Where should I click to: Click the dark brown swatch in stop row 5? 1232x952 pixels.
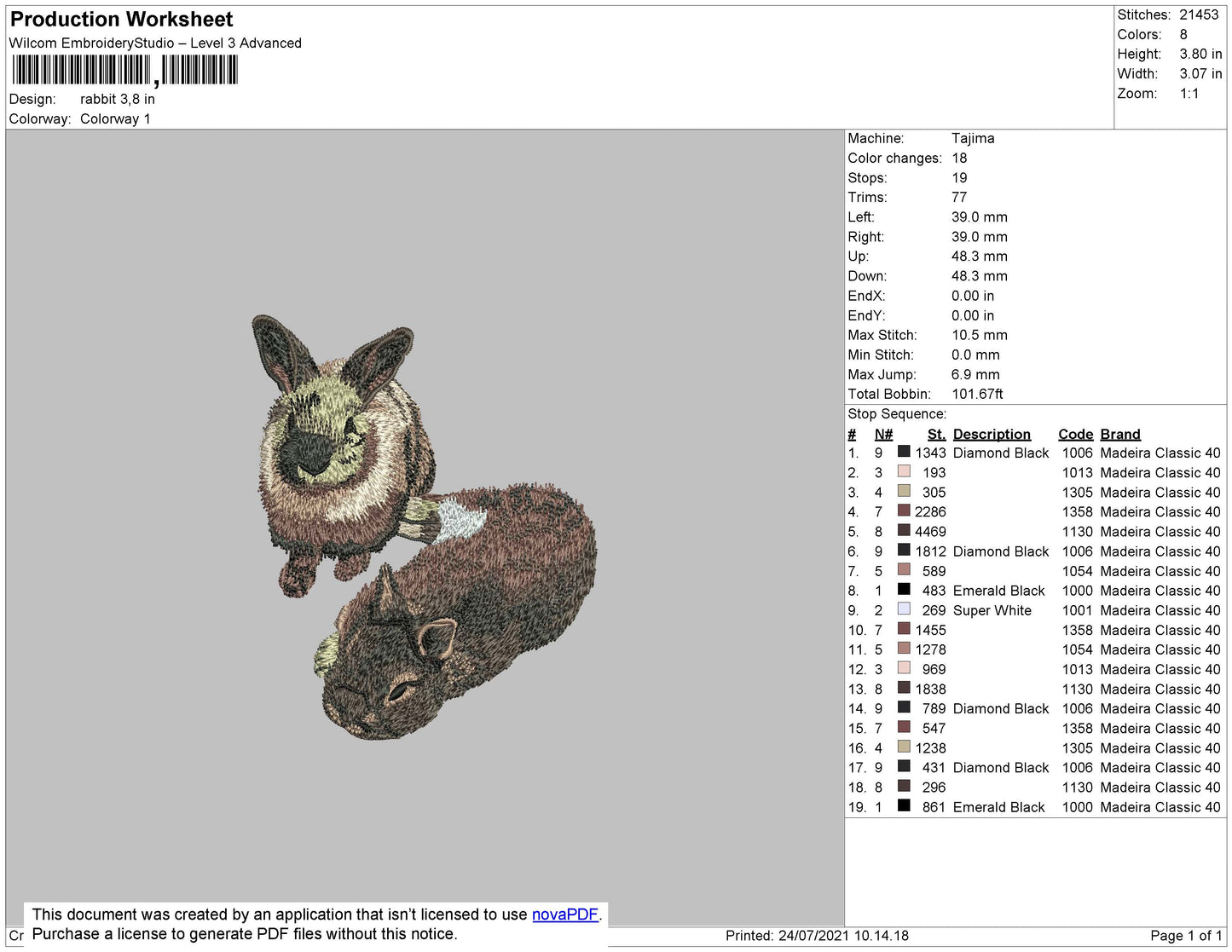(904, 530)
